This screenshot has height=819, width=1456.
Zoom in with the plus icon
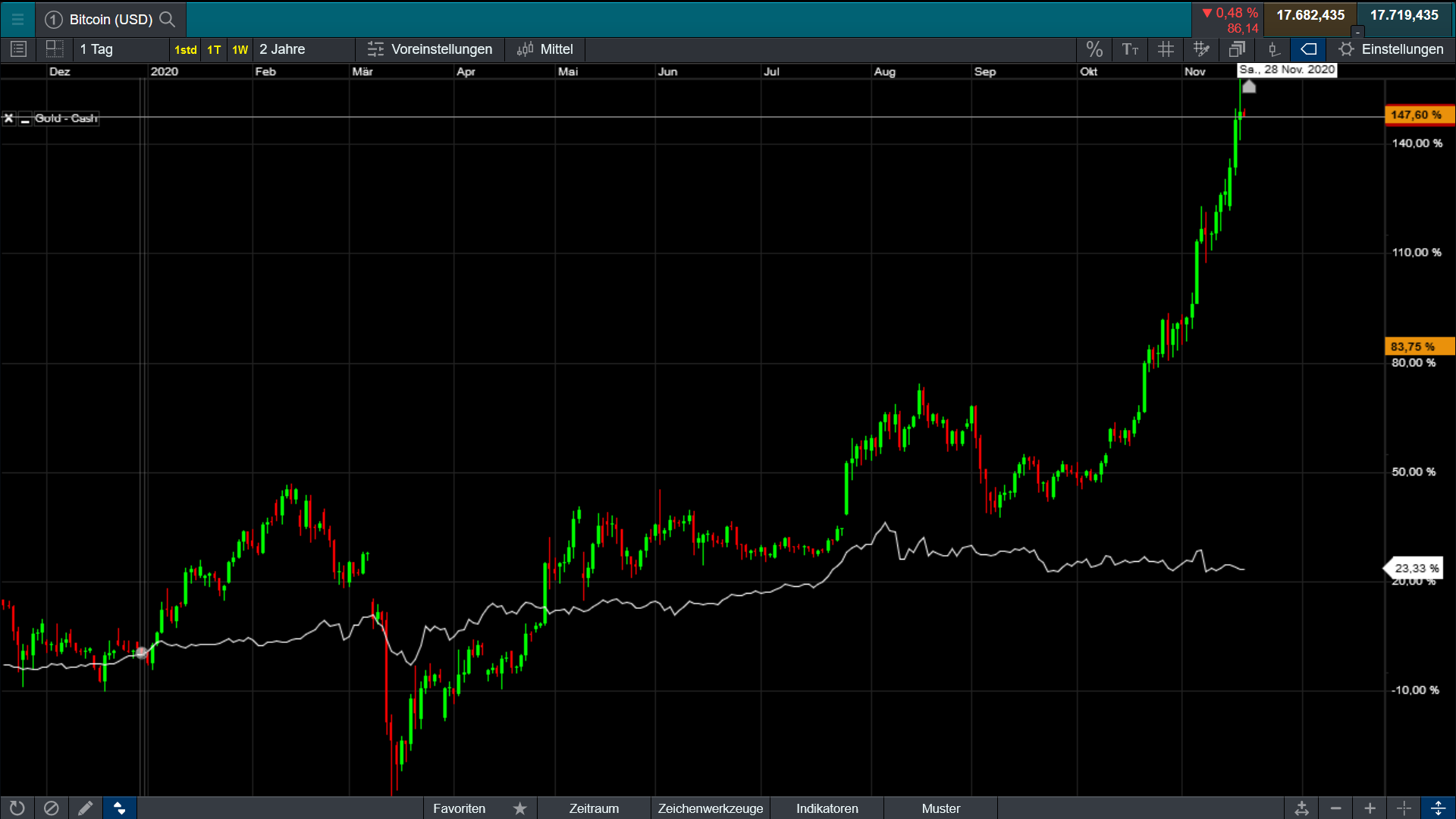pos(1370,808)
